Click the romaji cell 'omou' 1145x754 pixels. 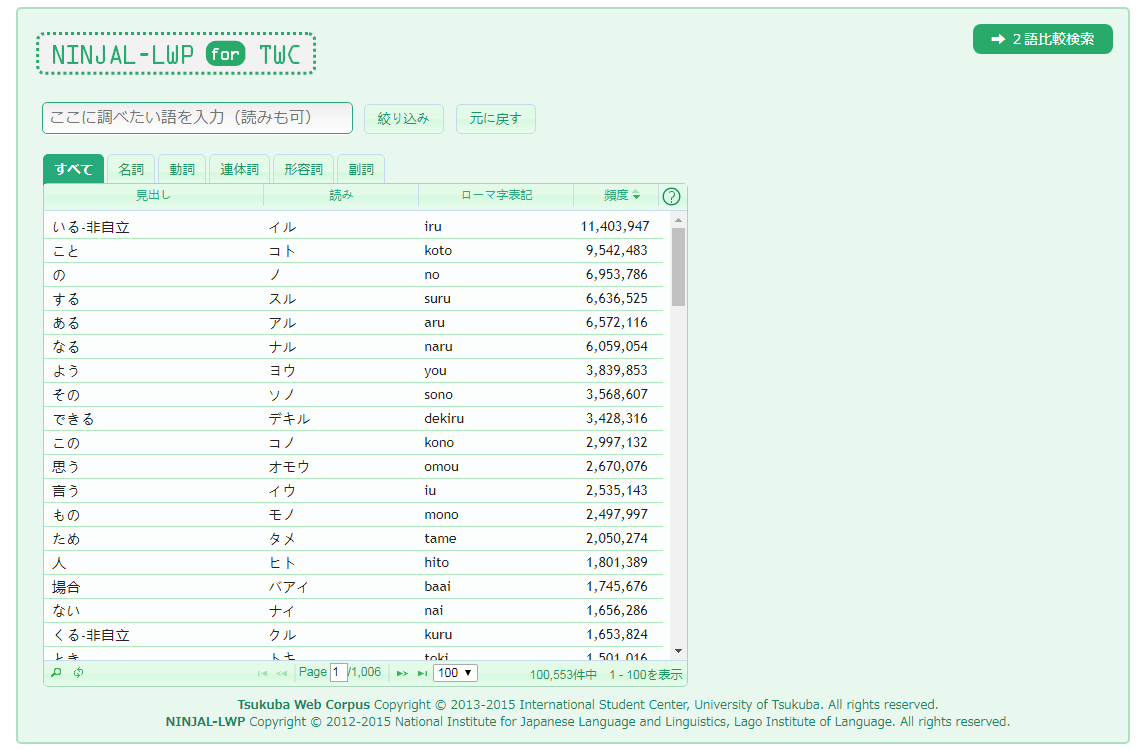(441, 466)
